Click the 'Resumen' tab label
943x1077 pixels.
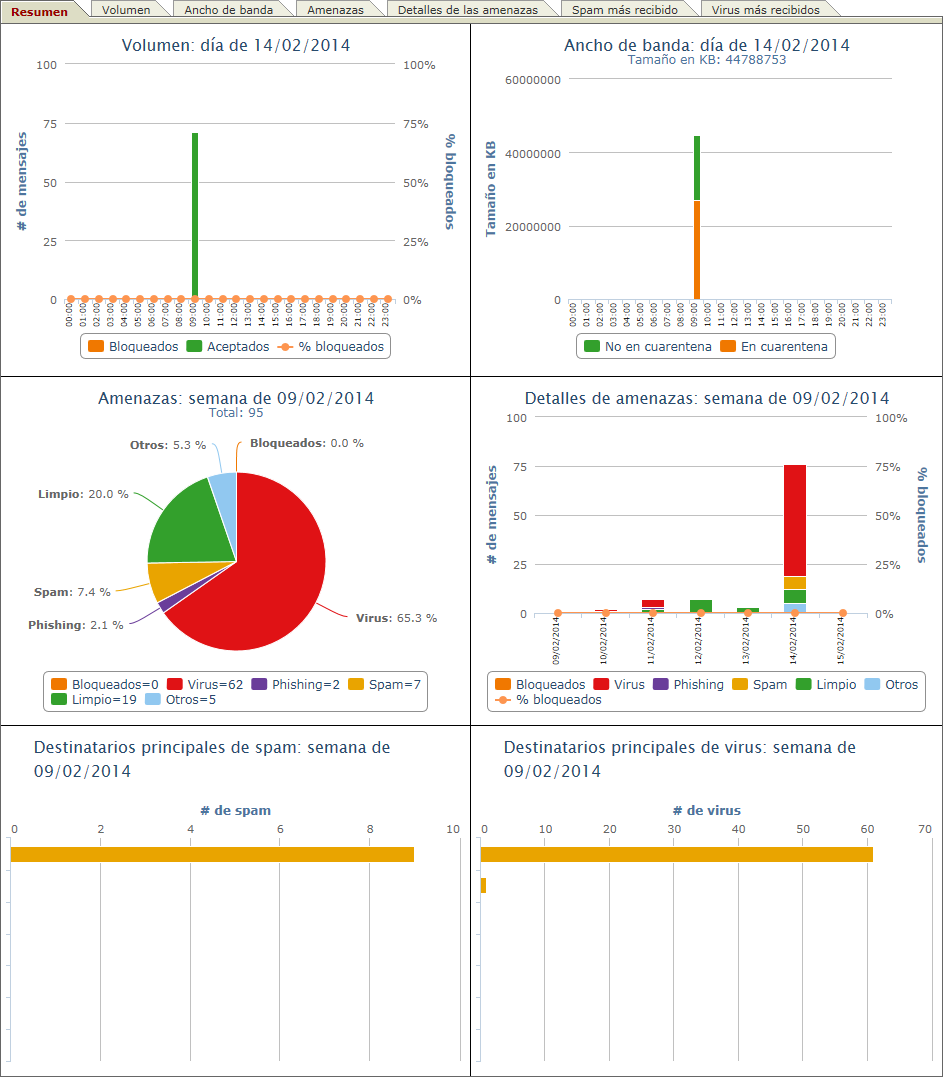40,8
